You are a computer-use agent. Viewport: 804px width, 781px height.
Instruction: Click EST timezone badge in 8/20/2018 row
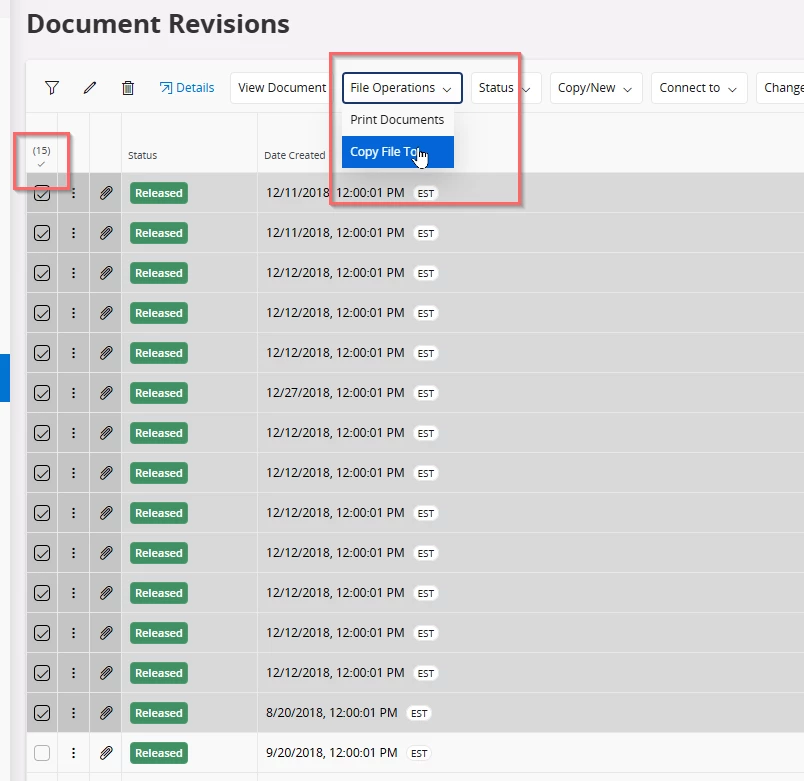419,713
